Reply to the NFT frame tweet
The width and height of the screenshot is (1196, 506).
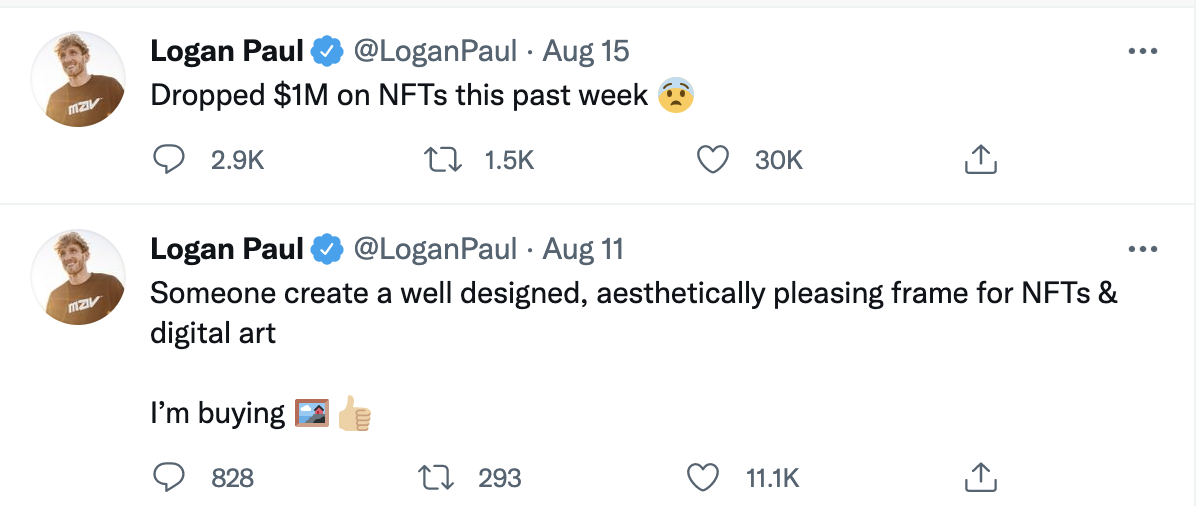(170, 478)
